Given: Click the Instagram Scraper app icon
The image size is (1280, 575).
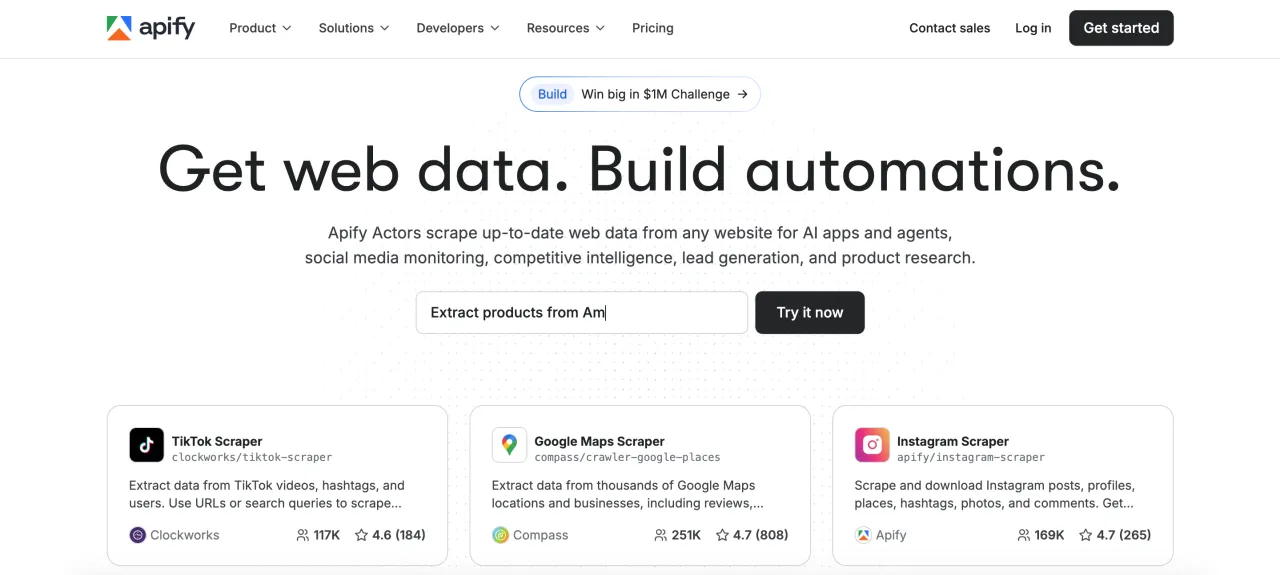Looking at the screenshot, I should (872, 445).
